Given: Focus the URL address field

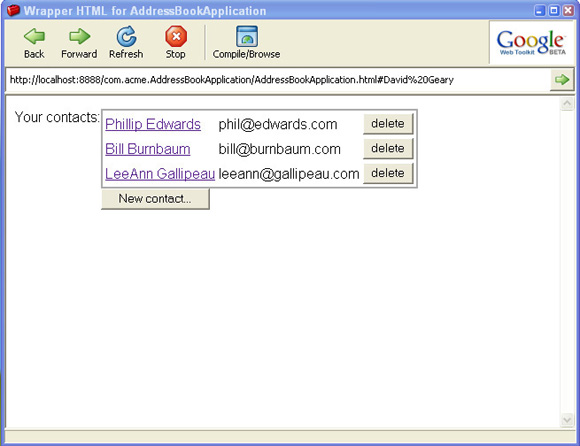Looking at the screenshot, I should tap(277, 80).
